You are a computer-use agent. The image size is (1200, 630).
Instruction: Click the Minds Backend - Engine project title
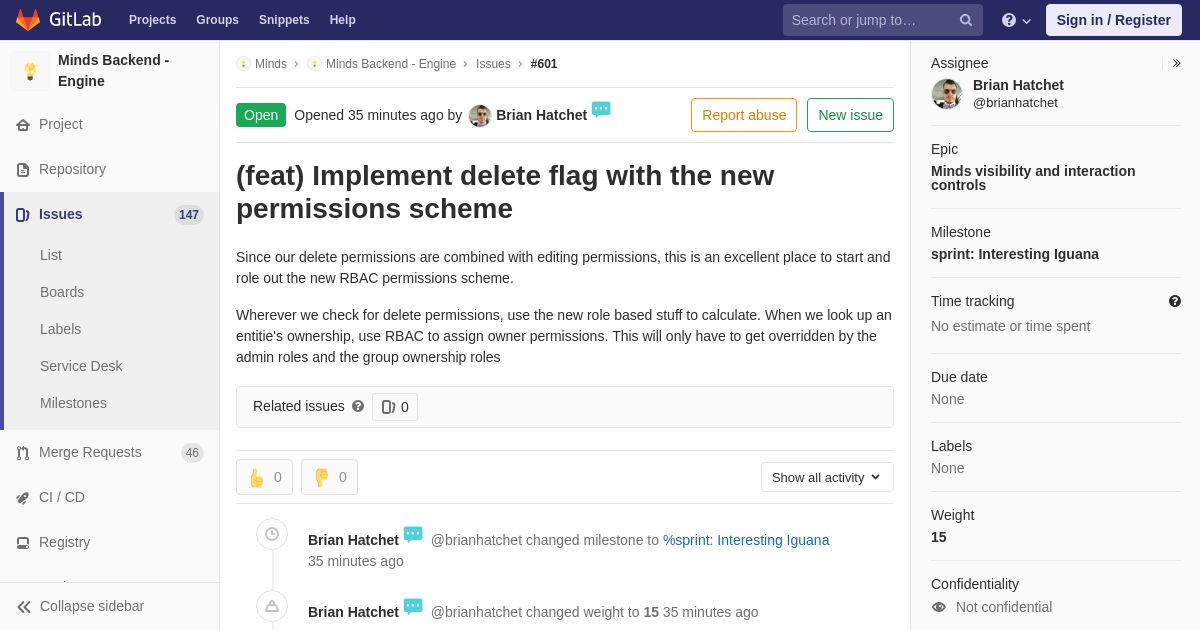tap(114, 71)
